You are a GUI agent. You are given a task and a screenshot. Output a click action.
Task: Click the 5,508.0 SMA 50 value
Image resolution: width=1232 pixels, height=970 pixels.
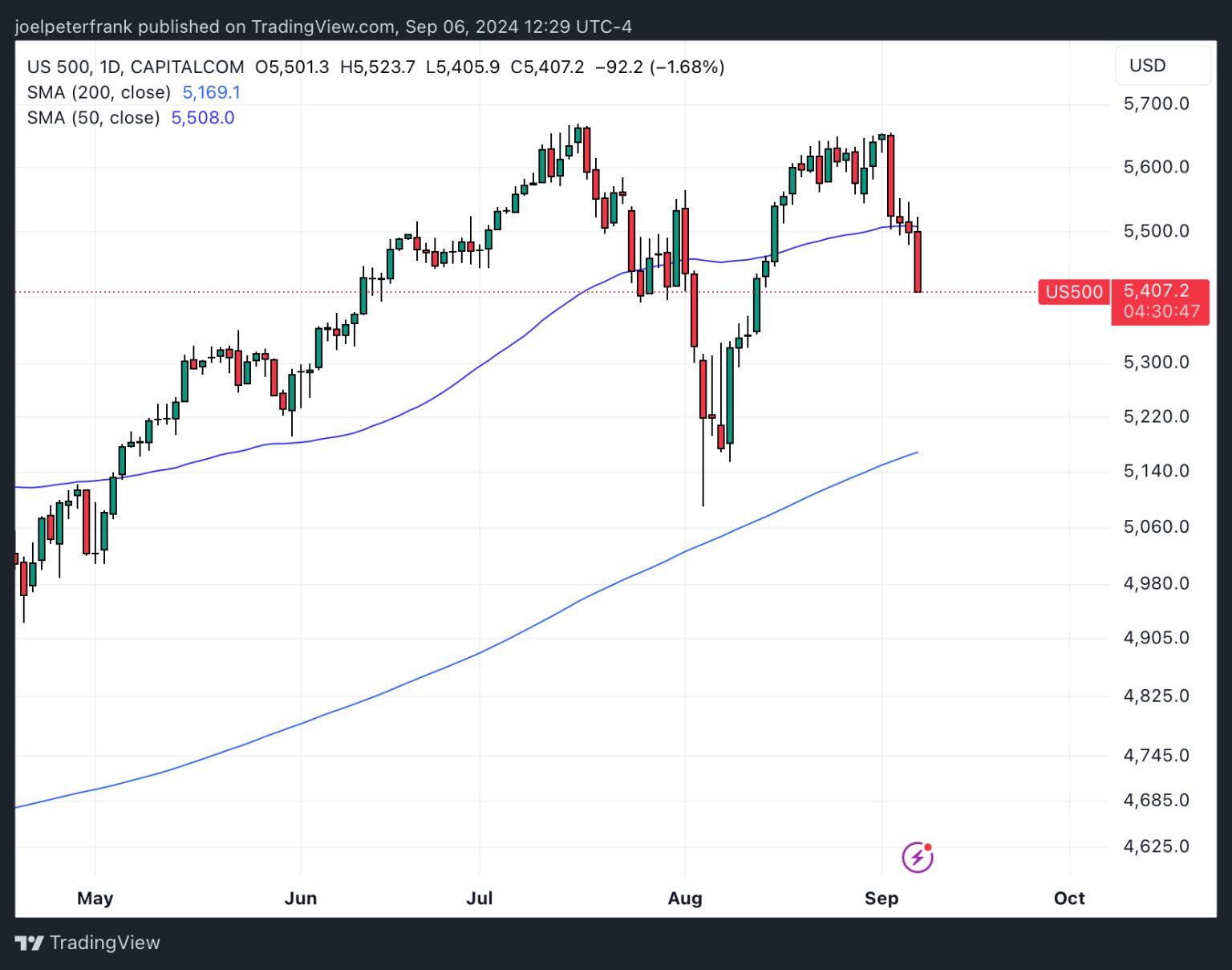203,118
